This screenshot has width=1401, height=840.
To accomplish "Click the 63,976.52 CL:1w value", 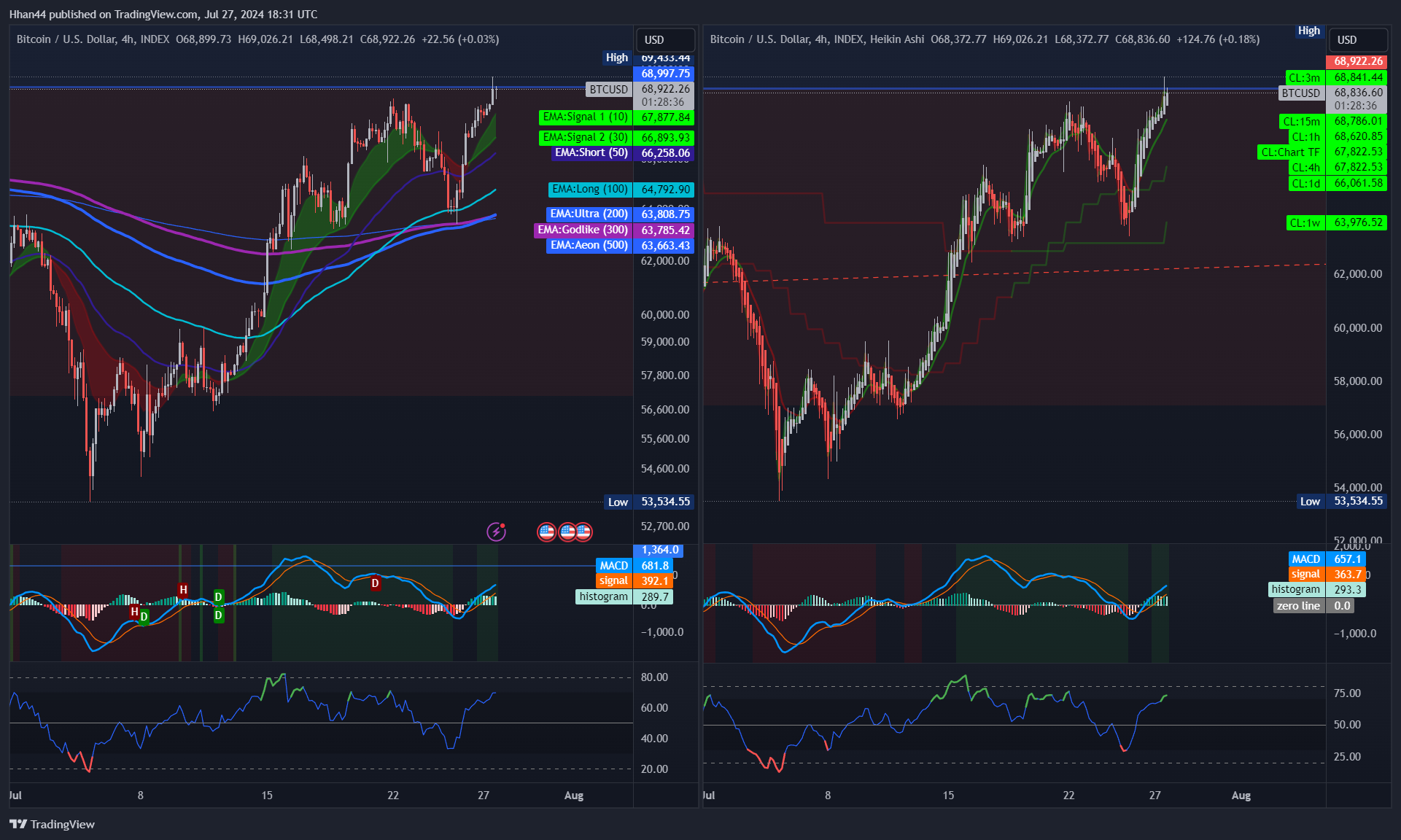I will [1357, 222].
